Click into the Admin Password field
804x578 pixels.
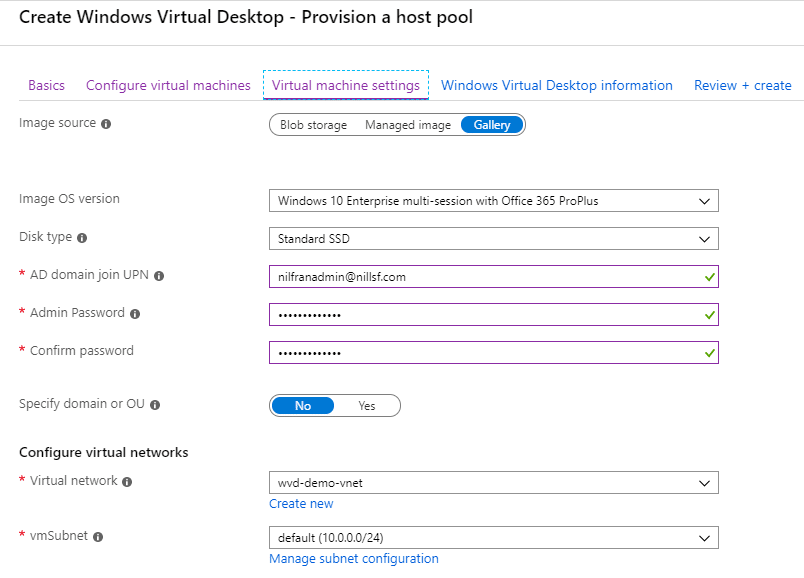coord(494,314)
